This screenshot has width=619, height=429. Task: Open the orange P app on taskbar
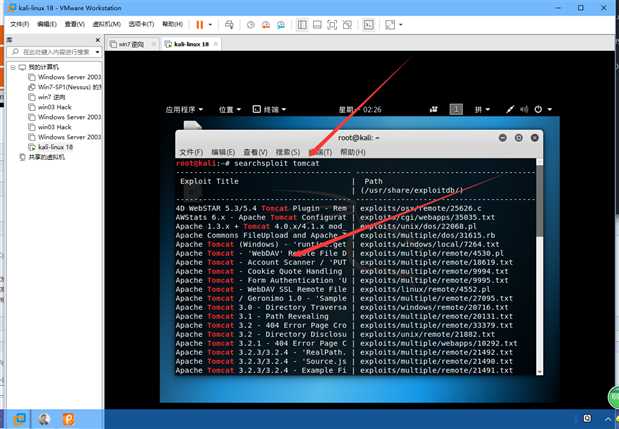click(x=69, y=419)
